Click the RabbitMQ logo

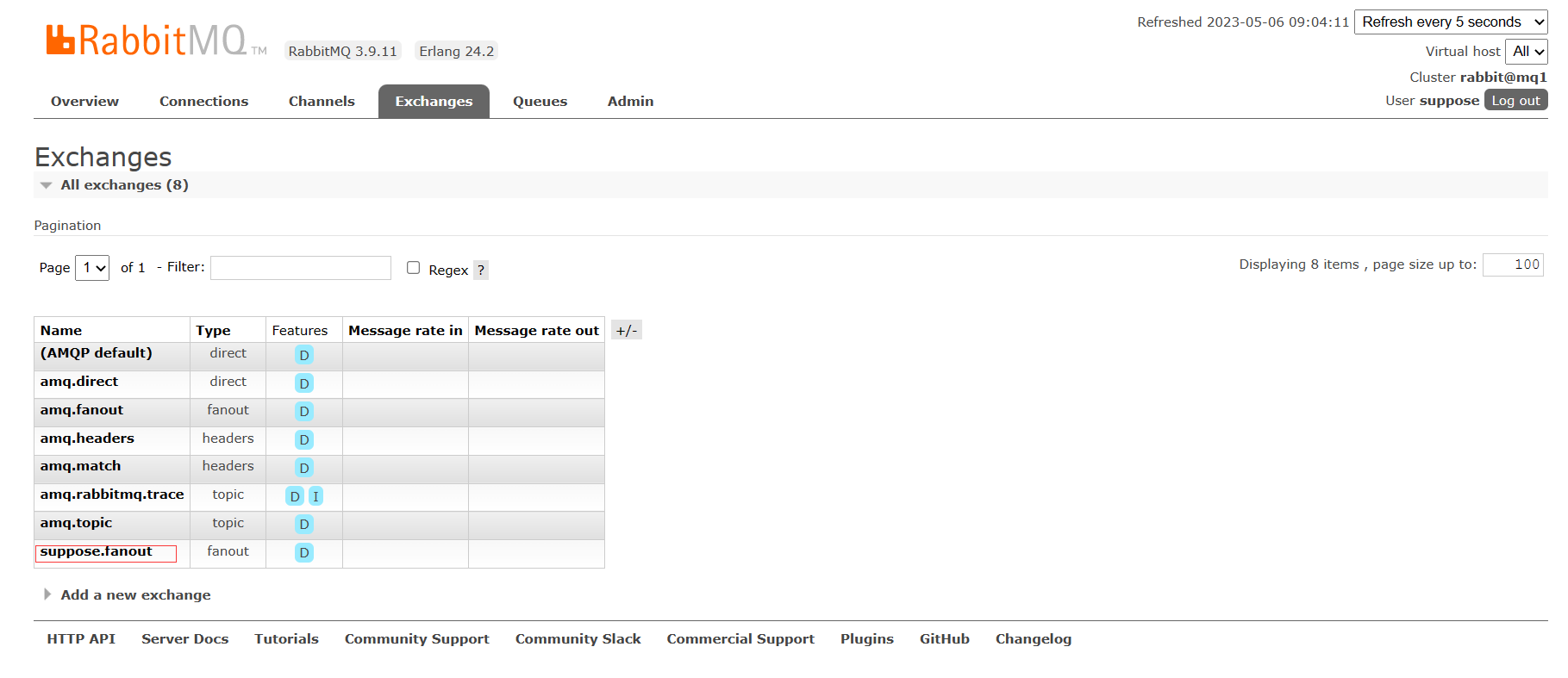click(156, 40)
